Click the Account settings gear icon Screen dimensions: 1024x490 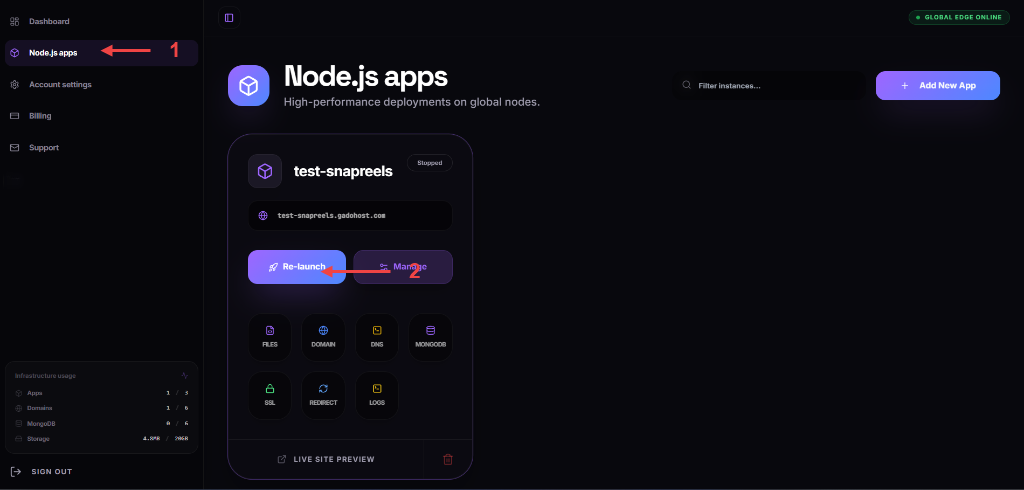pyautogui.click(x=14, y=84)
